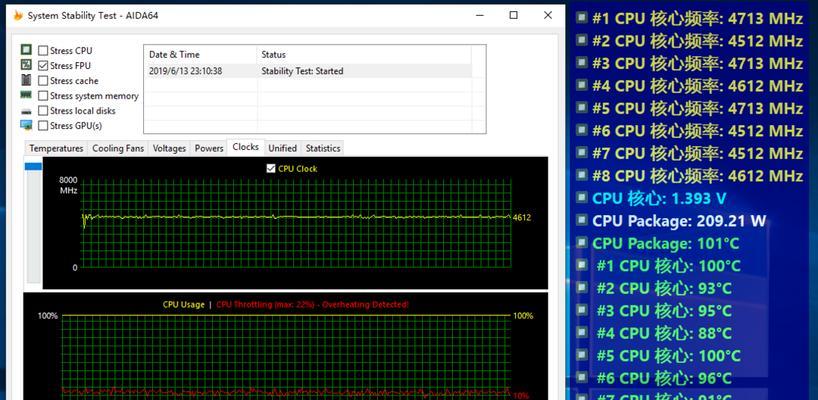Click the icon next to #5 CPU 核心 100°C

582,354
